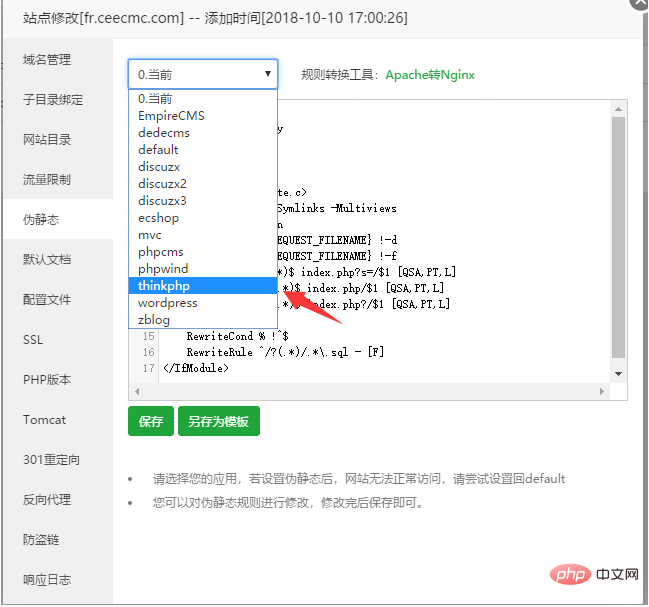Click the vertical scrollbar thumb in editor
649x607 pixels.
(x=618, y=237)
